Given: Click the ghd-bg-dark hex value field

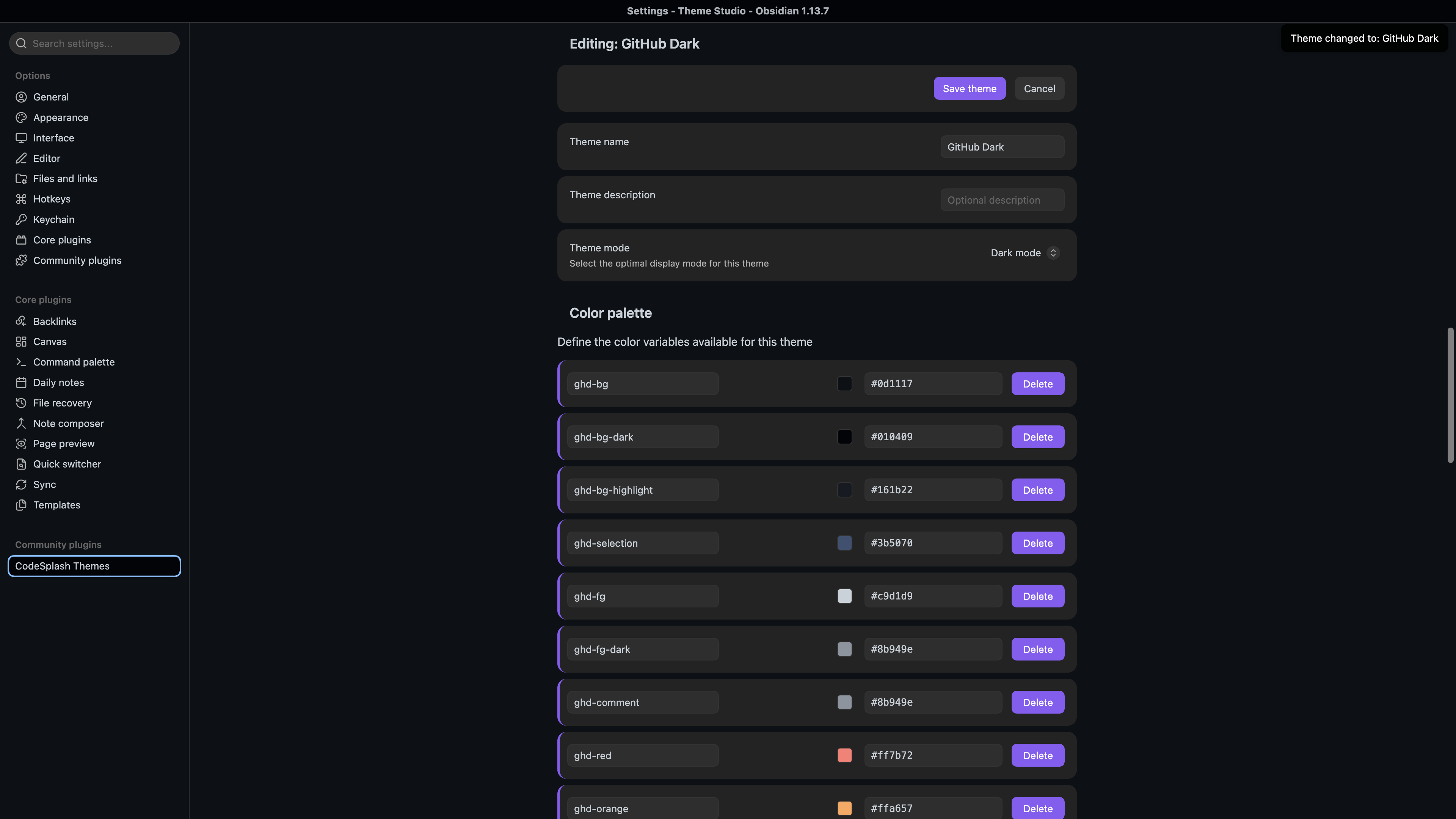Looking at the screenshot, I should tap(933, 437).
